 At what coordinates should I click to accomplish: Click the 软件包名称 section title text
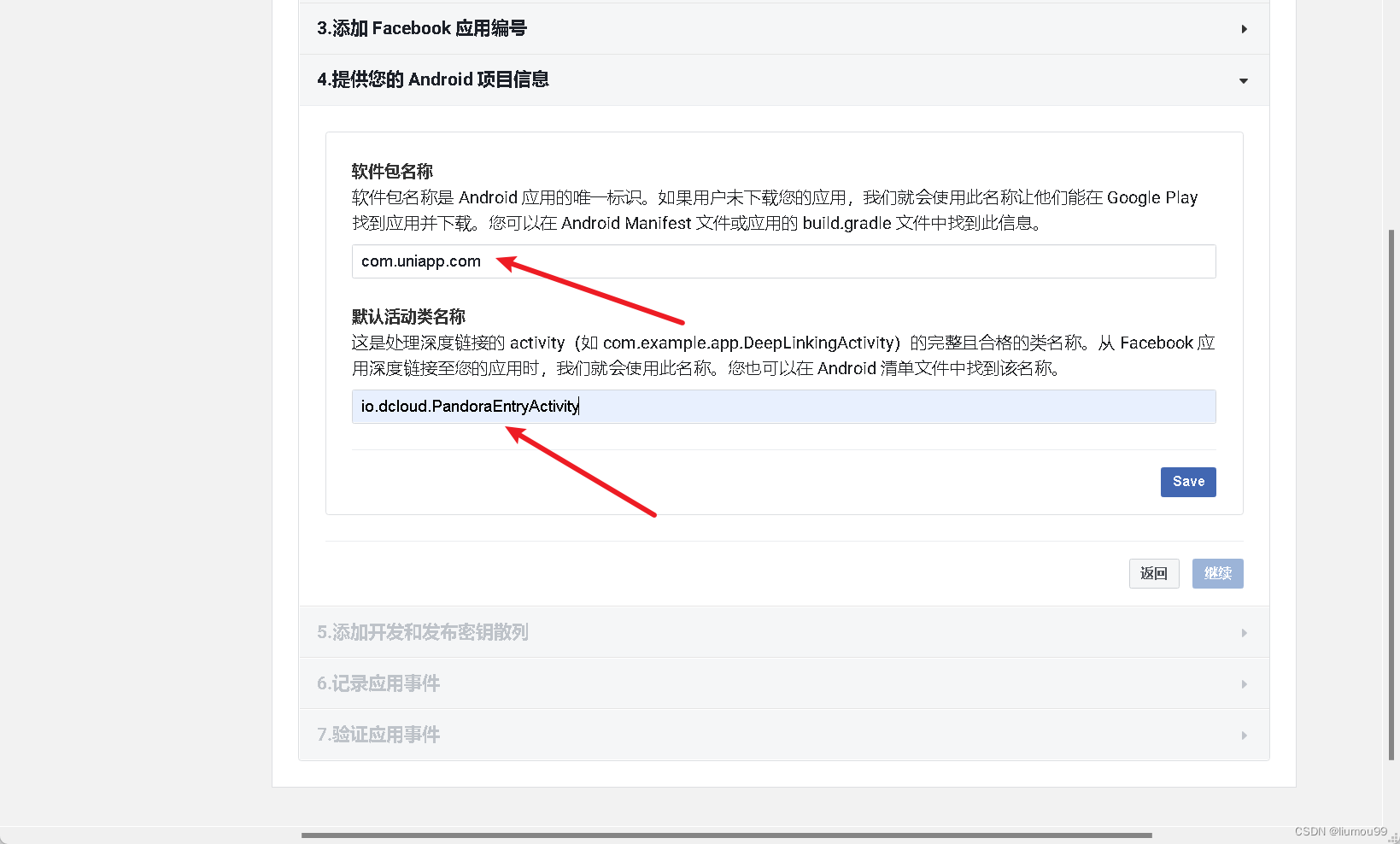(391, 171)
